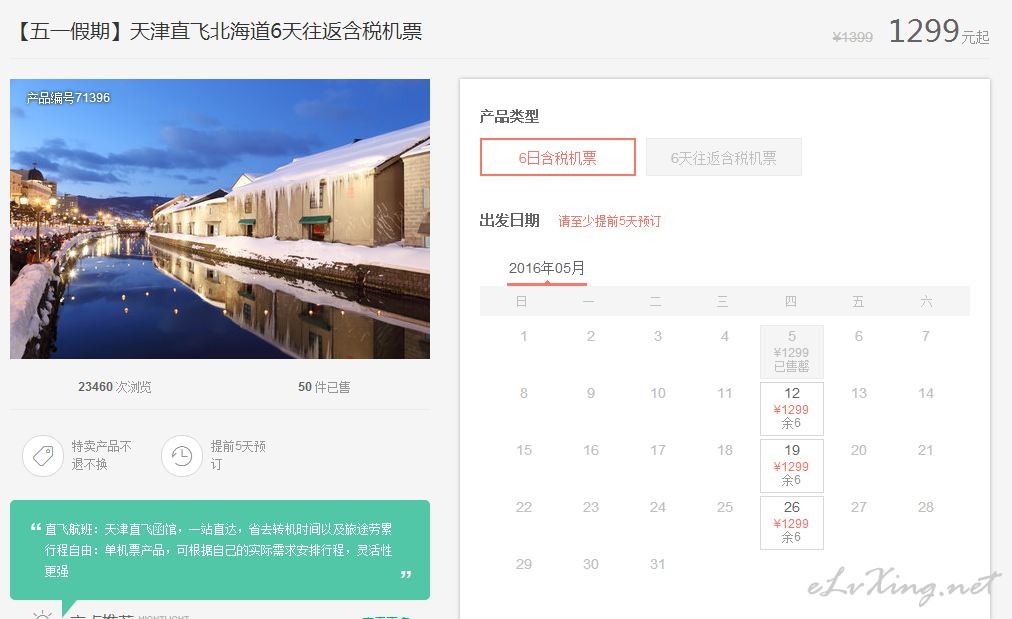Click calendar date 1
1012x619 pixels.
pos(523,336)
